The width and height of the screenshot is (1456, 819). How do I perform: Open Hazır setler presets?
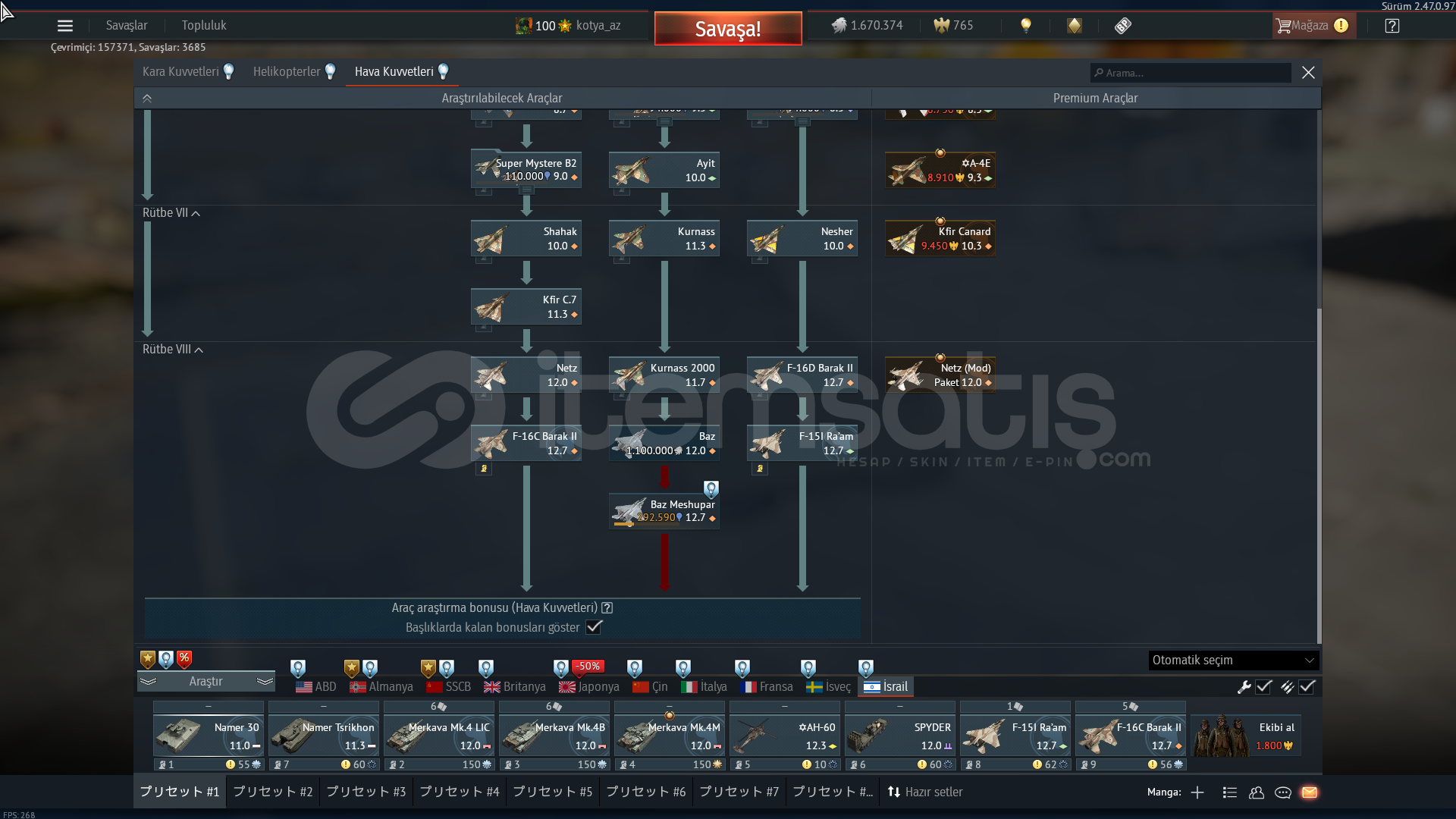925,792
